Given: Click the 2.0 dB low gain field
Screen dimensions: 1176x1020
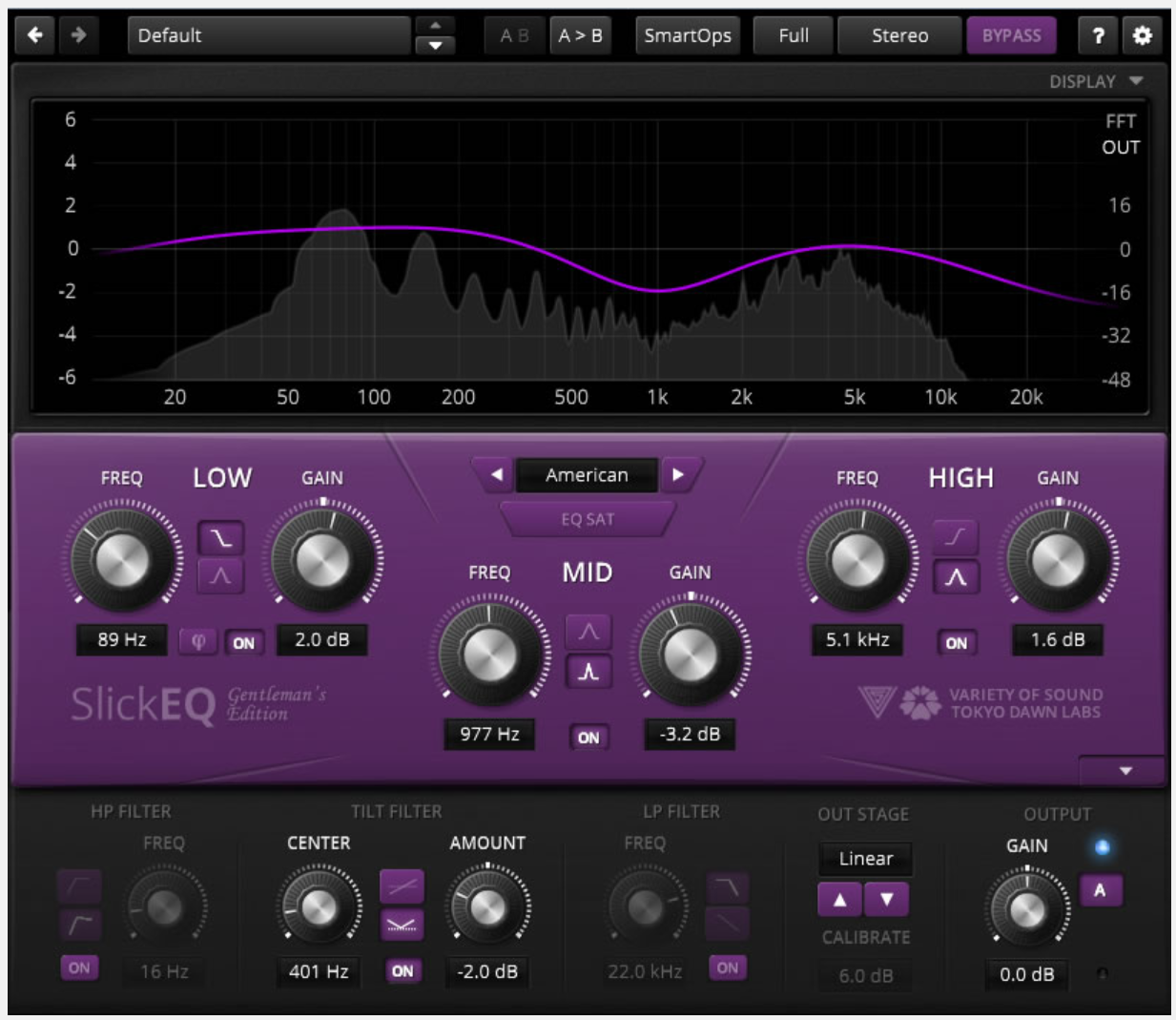Looking at the screenshot, I should tap(322, 639).
